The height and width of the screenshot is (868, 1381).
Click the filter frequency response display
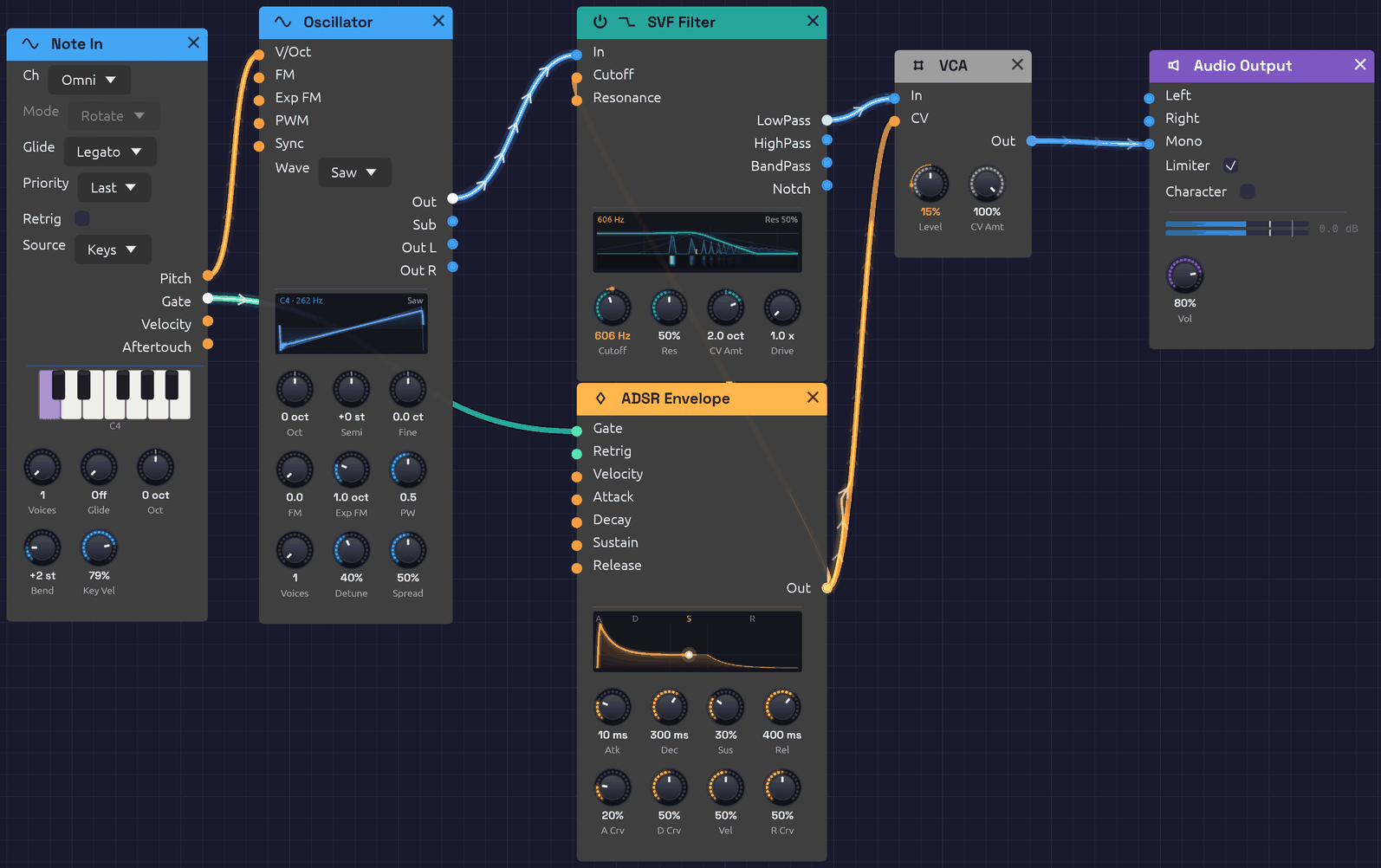pos(697,243)
